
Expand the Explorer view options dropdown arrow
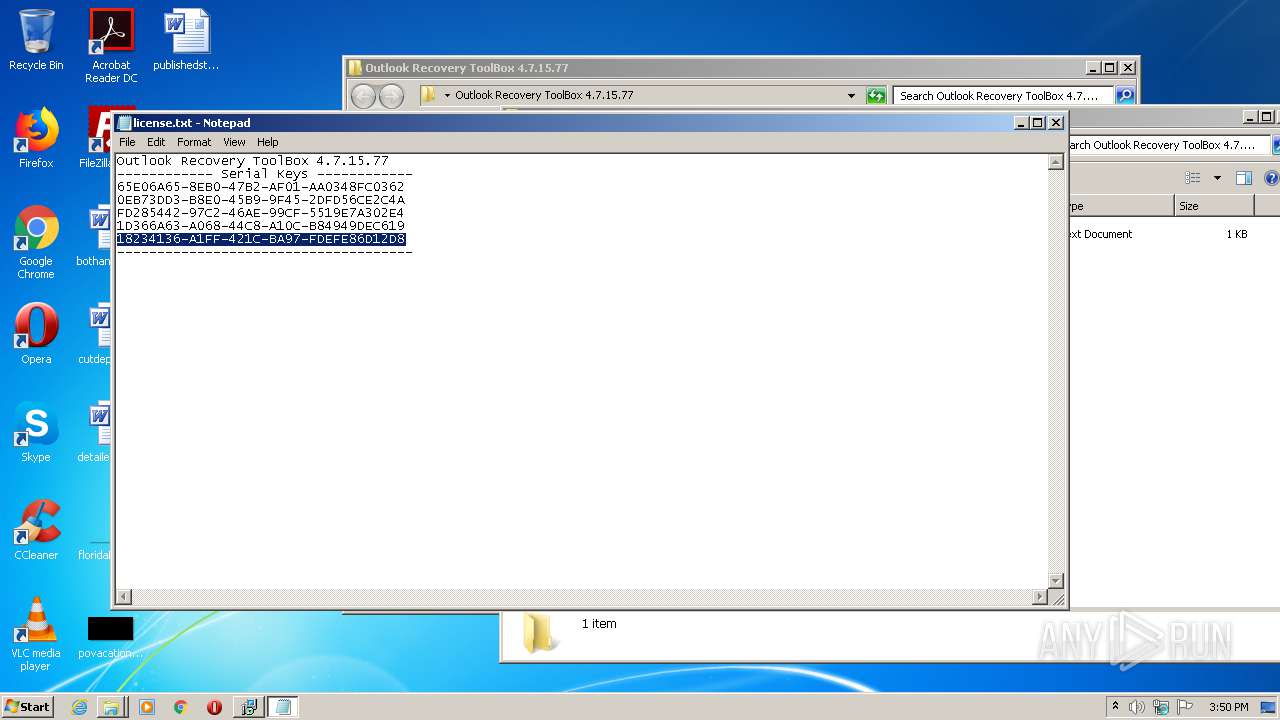point(1217,178)
